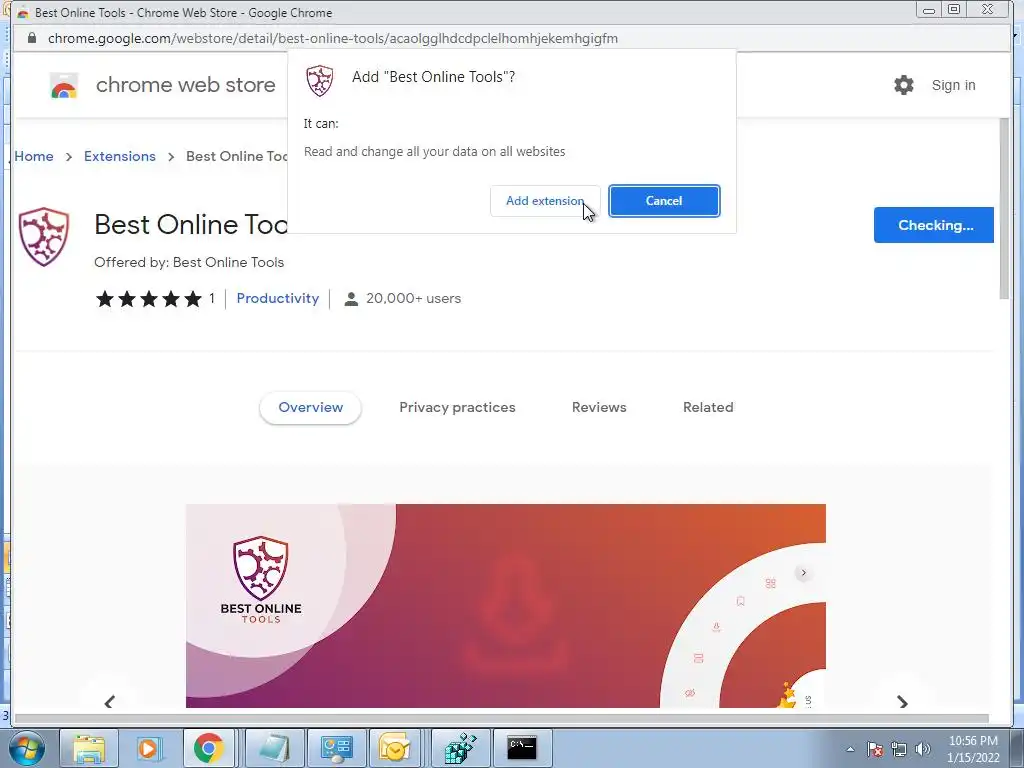Click small arrow in screenshot image
This screenshot has width=1024, height=768.
pos(803,573)
